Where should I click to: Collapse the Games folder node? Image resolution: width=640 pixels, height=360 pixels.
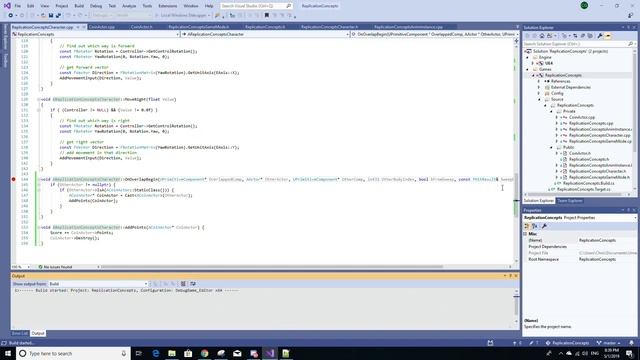coord(527,69)
